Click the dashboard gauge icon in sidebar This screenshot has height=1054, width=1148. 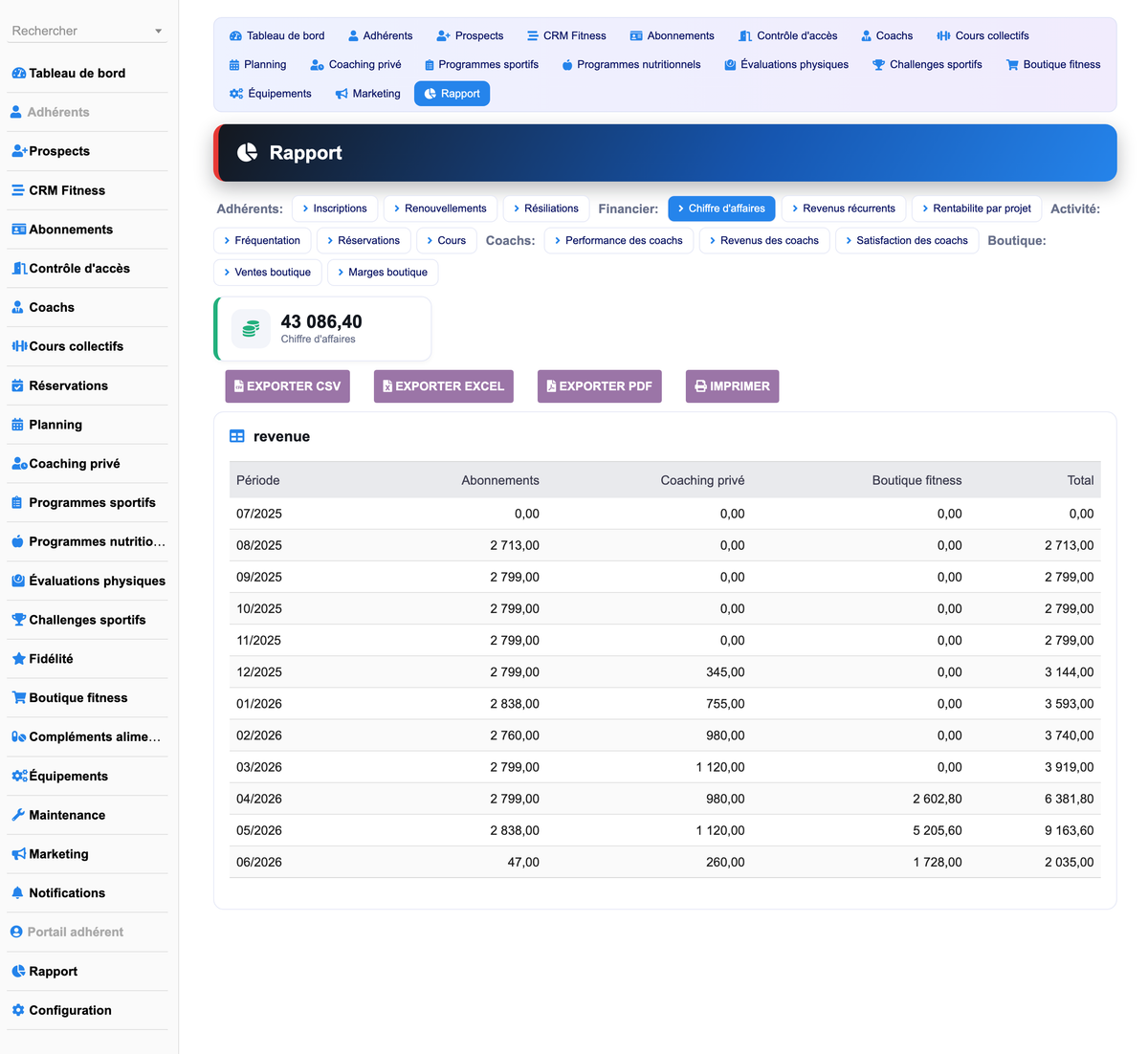tap(18, 74)
